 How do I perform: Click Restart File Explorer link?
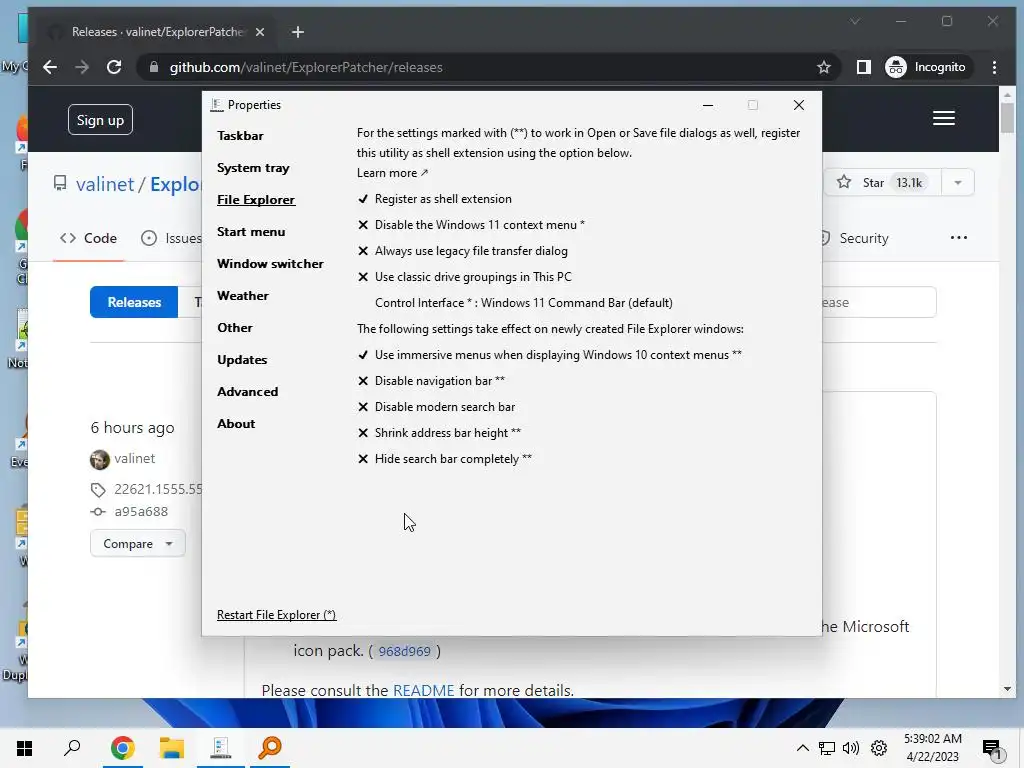276,615
